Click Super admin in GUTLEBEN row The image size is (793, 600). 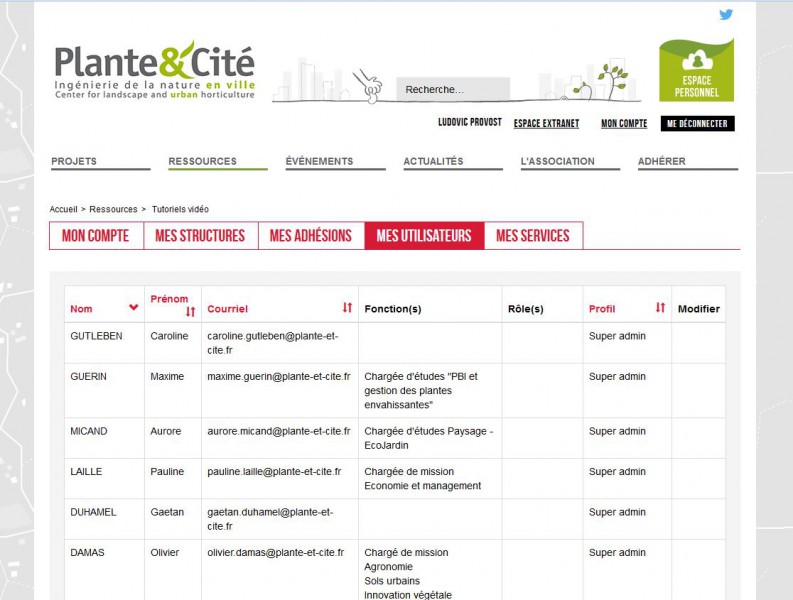pyautogui.click(x=617, y=336)
